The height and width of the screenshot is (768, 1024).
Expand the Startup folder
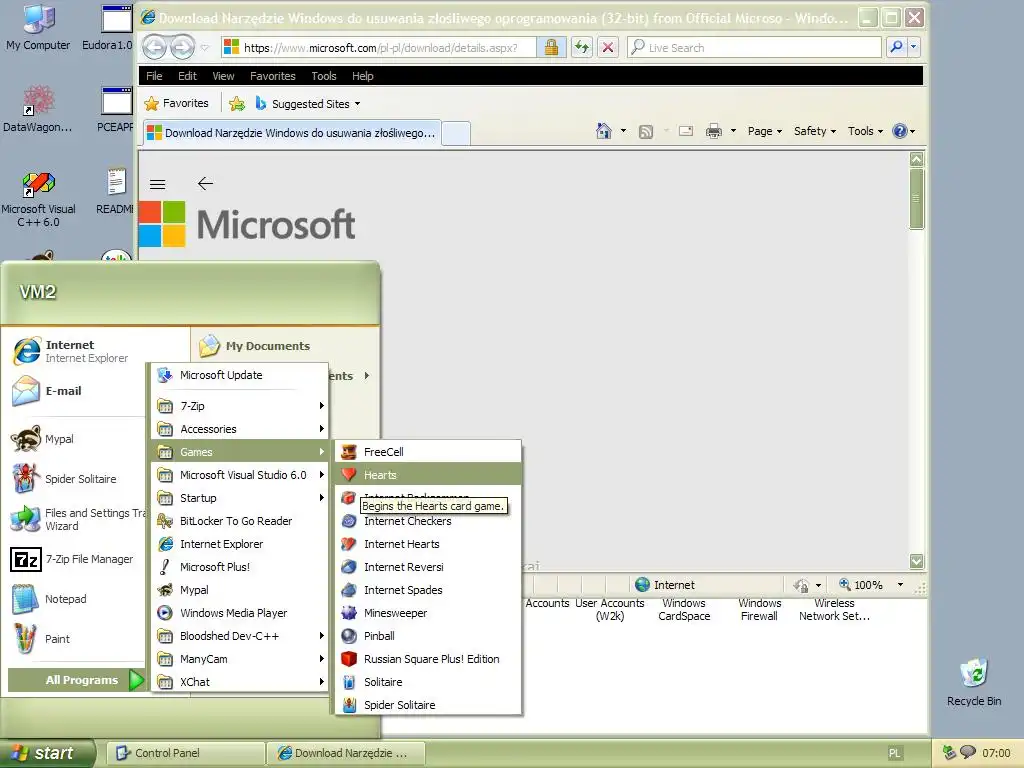[x=240, y=498]
